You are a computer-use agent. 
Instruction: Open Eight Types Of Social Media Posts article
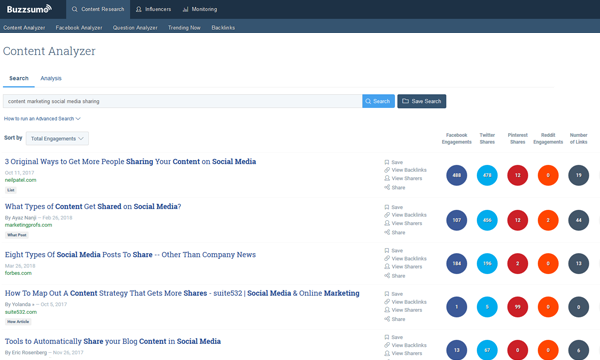[x=130, y=255]
